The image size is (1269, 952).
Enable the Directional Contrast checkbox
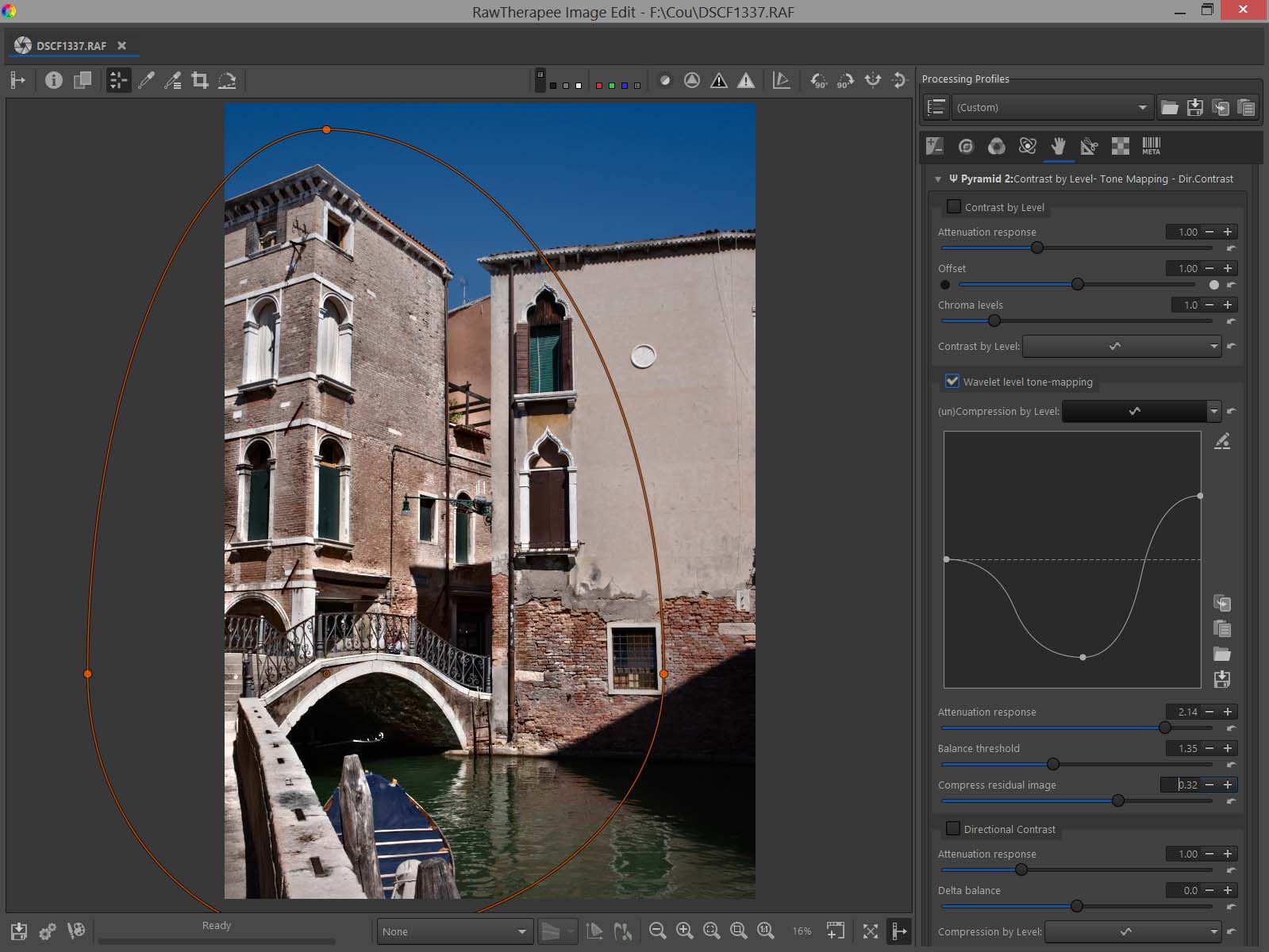point(954,829)
